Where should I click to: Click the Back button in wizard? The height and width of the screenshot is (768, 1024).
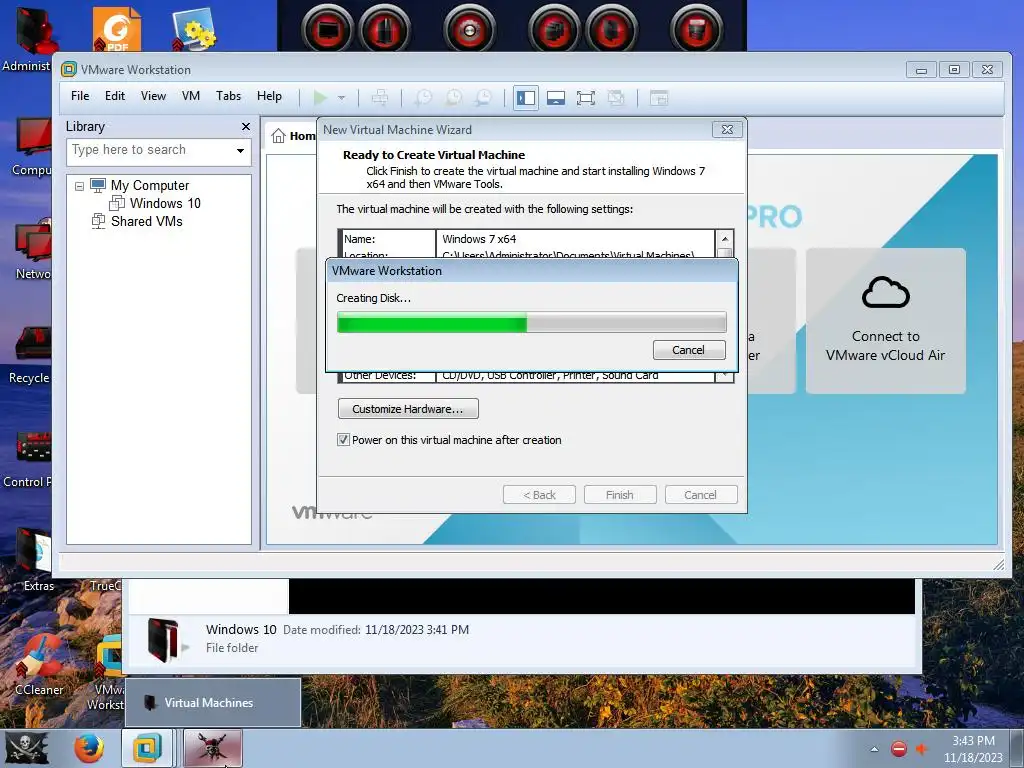[539, 495]
